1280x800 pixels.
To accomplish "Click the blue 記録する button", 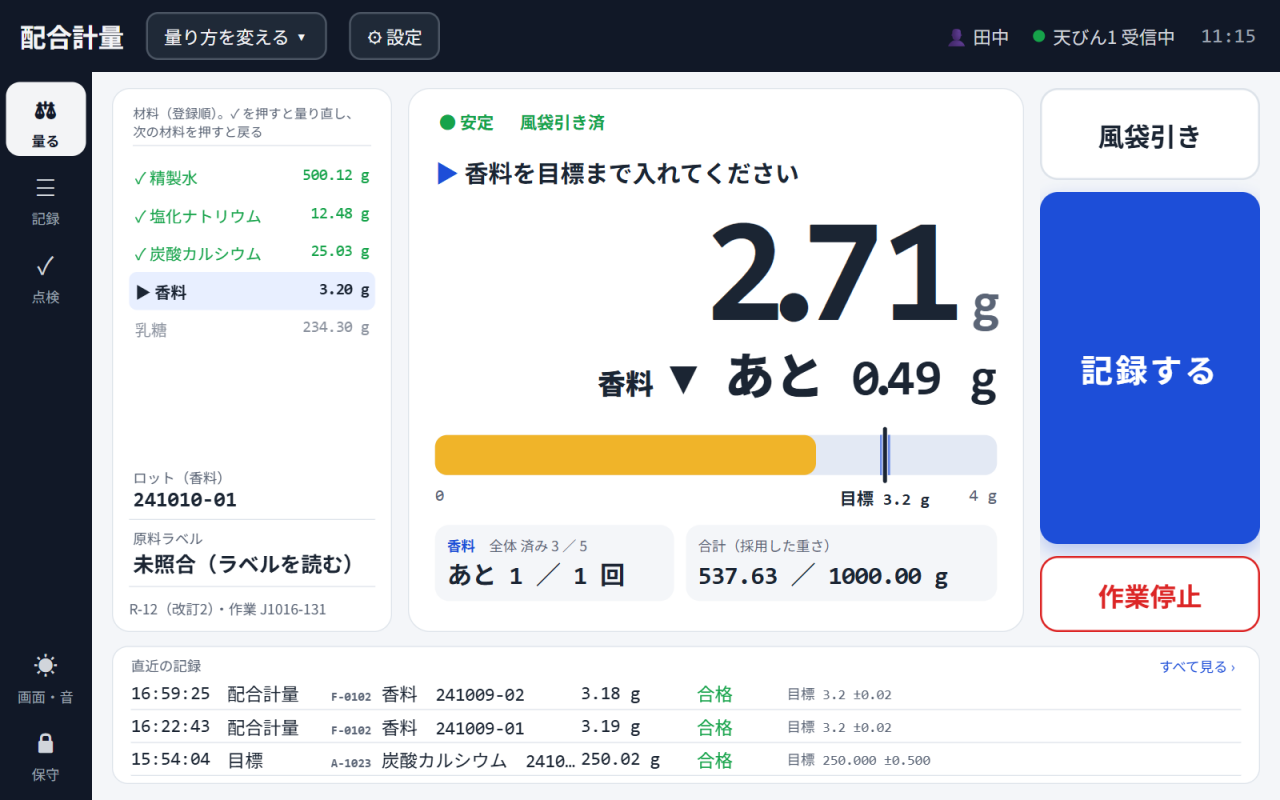I will tap(1150, 368).
